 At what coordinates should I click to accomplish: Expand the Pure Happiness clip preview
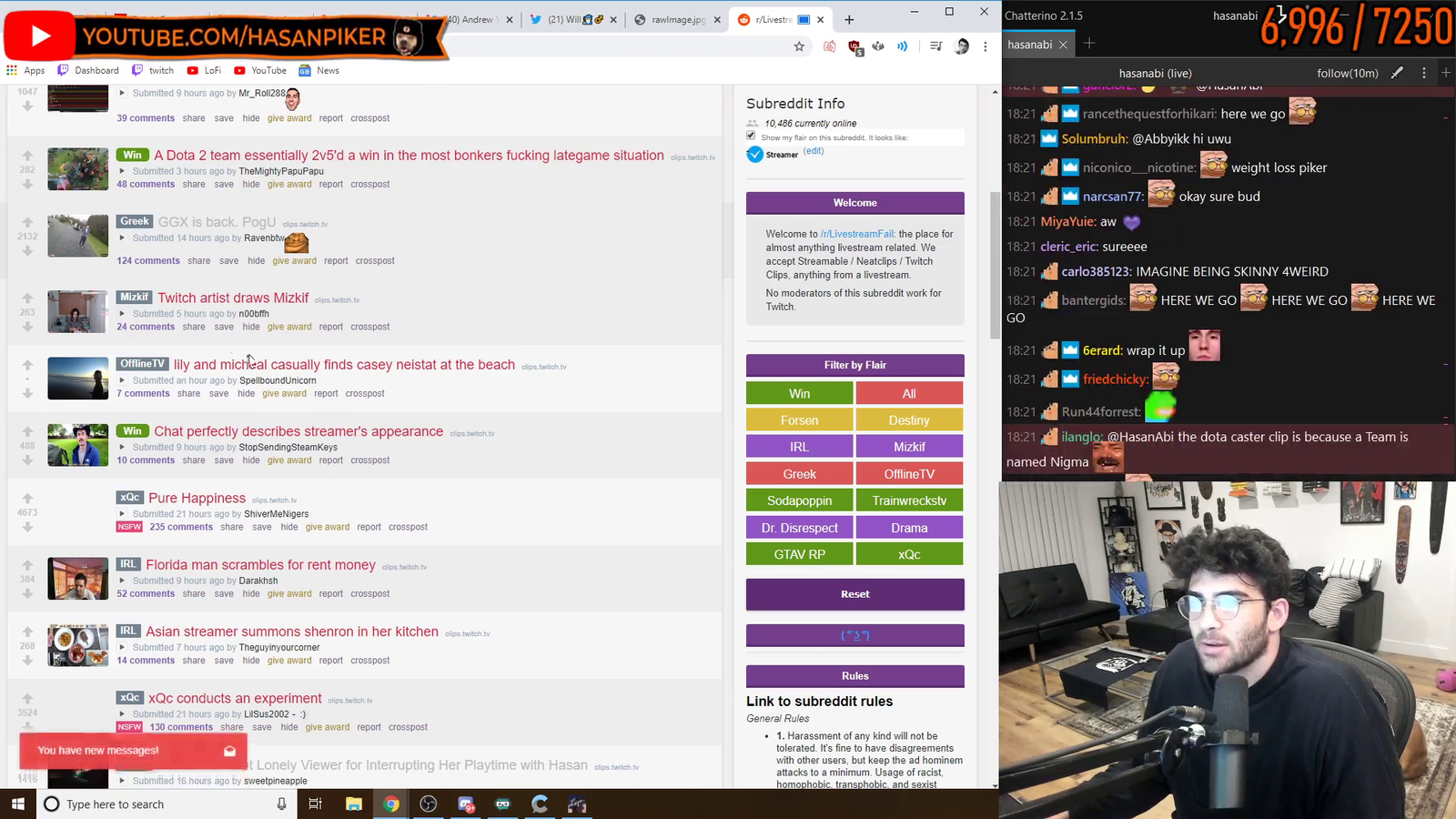click(x=122, y=514)
